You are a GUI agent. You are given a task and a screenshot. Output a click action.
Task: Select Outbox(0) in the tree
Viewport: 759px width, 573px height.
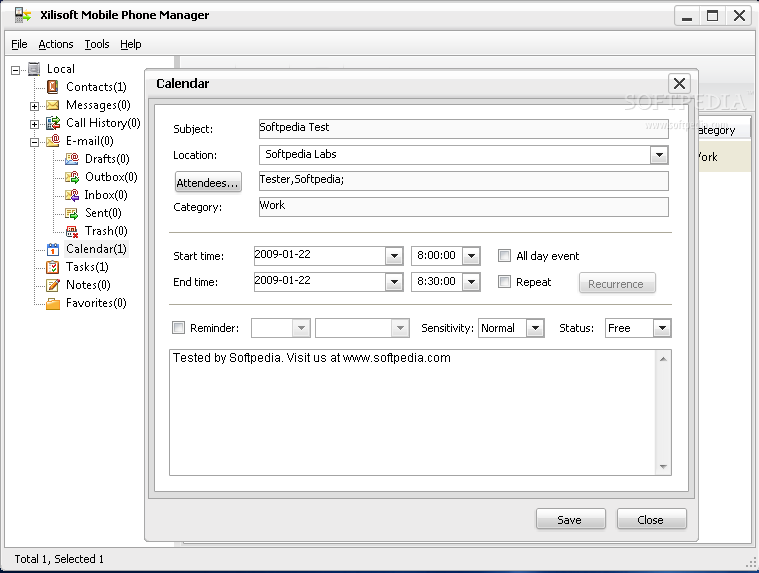coord(111,177)
